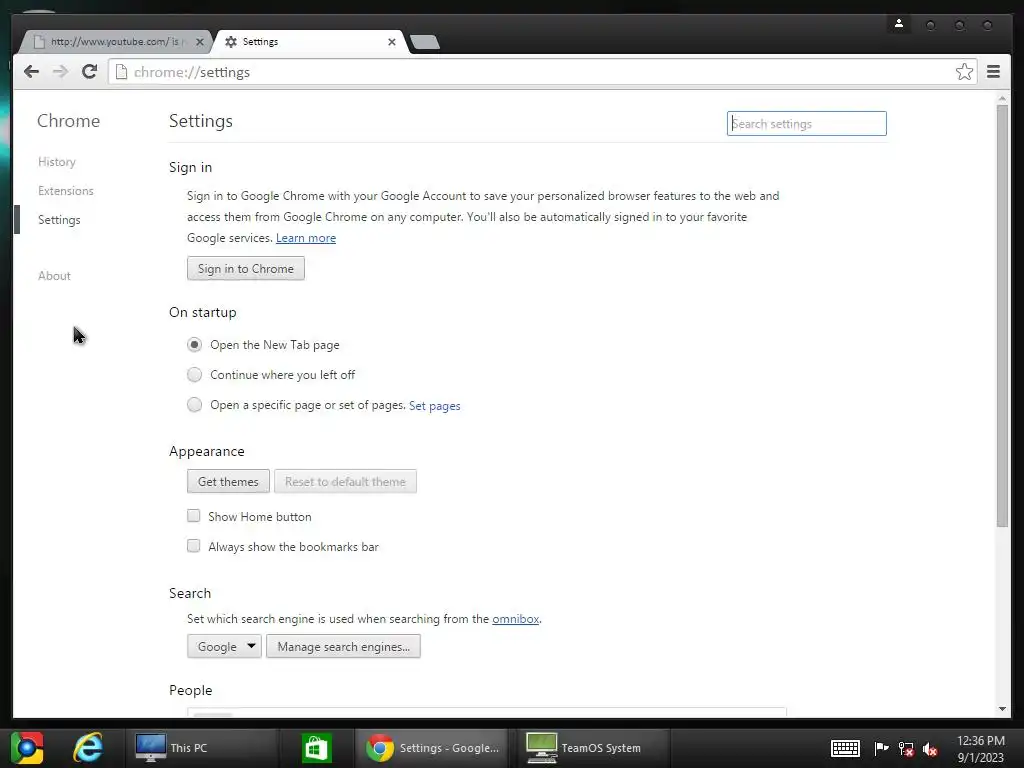The width and height of the screenshot is (1024, 768).
Task: Expand the Google search engine dropdown
Action: [224, 647]
